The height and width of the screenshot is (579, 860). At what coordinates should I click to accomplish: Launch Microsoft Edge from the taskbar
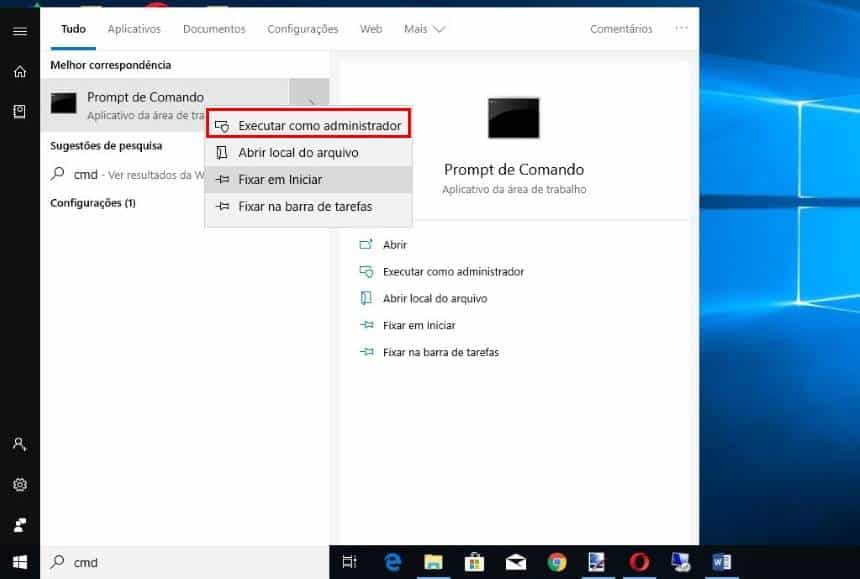tap(392, 562)
